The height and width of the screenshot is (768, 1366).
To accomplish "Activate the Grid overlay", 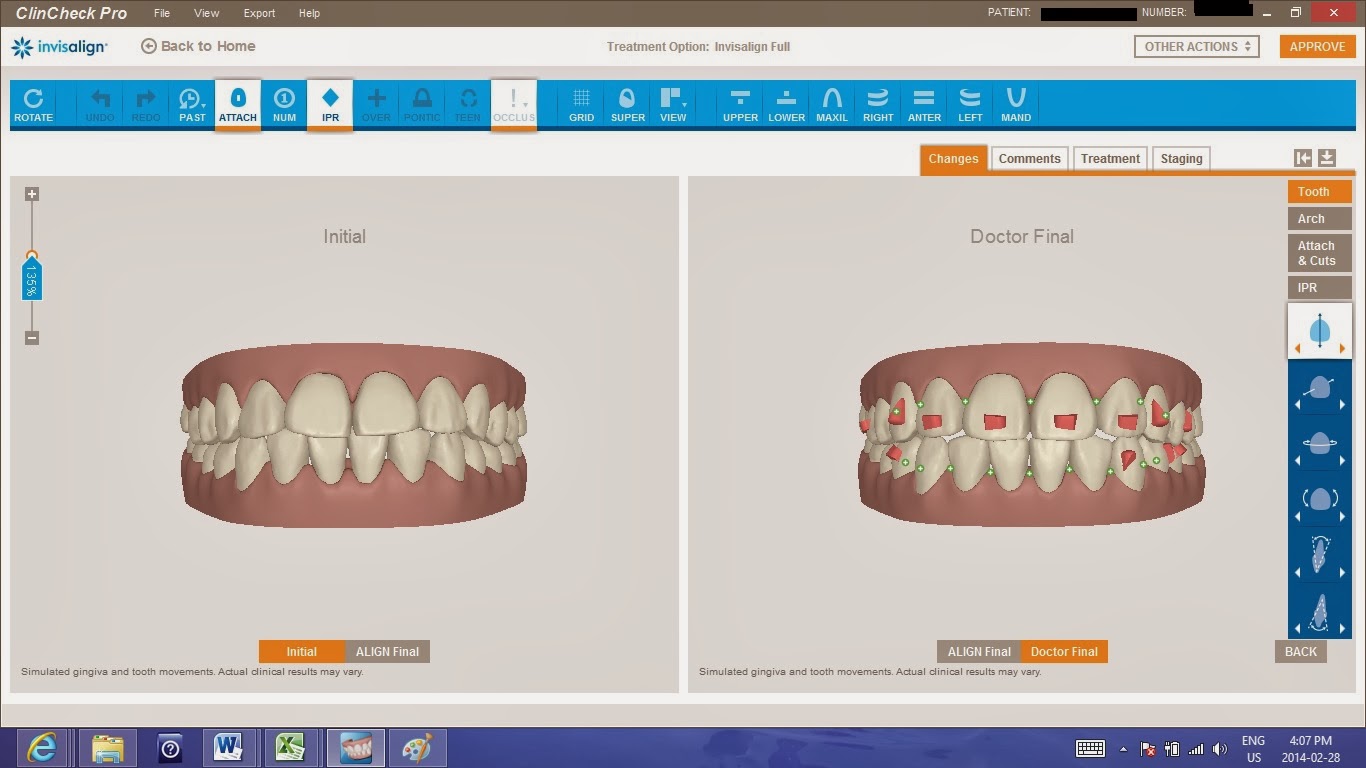I will (581, 105).
